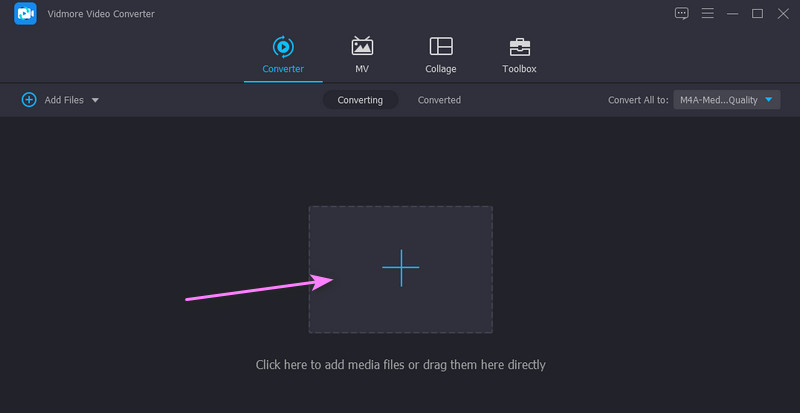Click the Add Files button label

[x=66, y=100]
